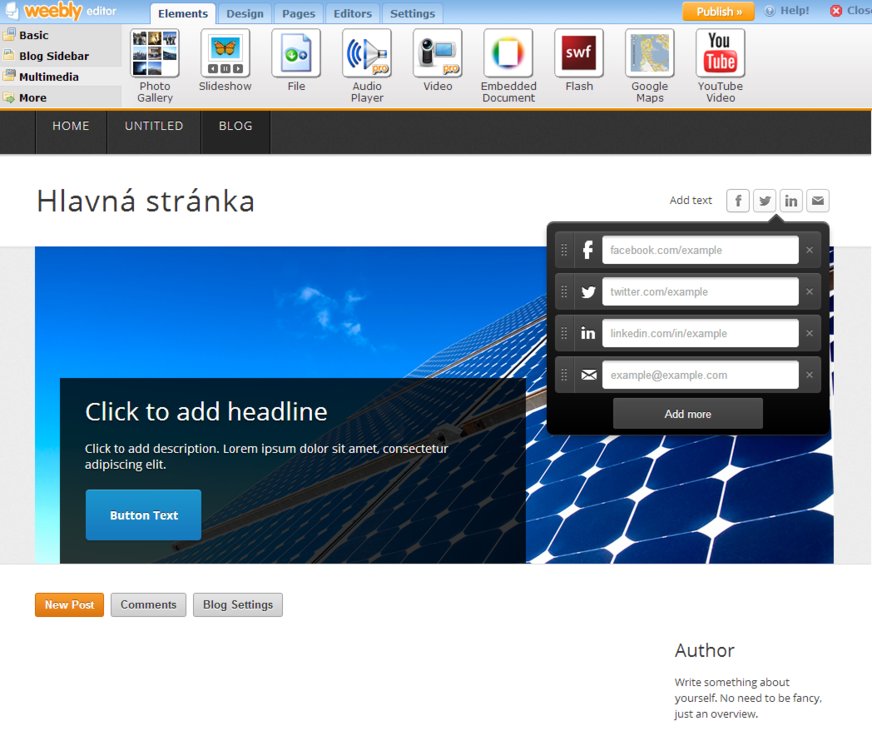Grab the drag handle of linkedin row
The image size is (872, 746).
point(564,333)
